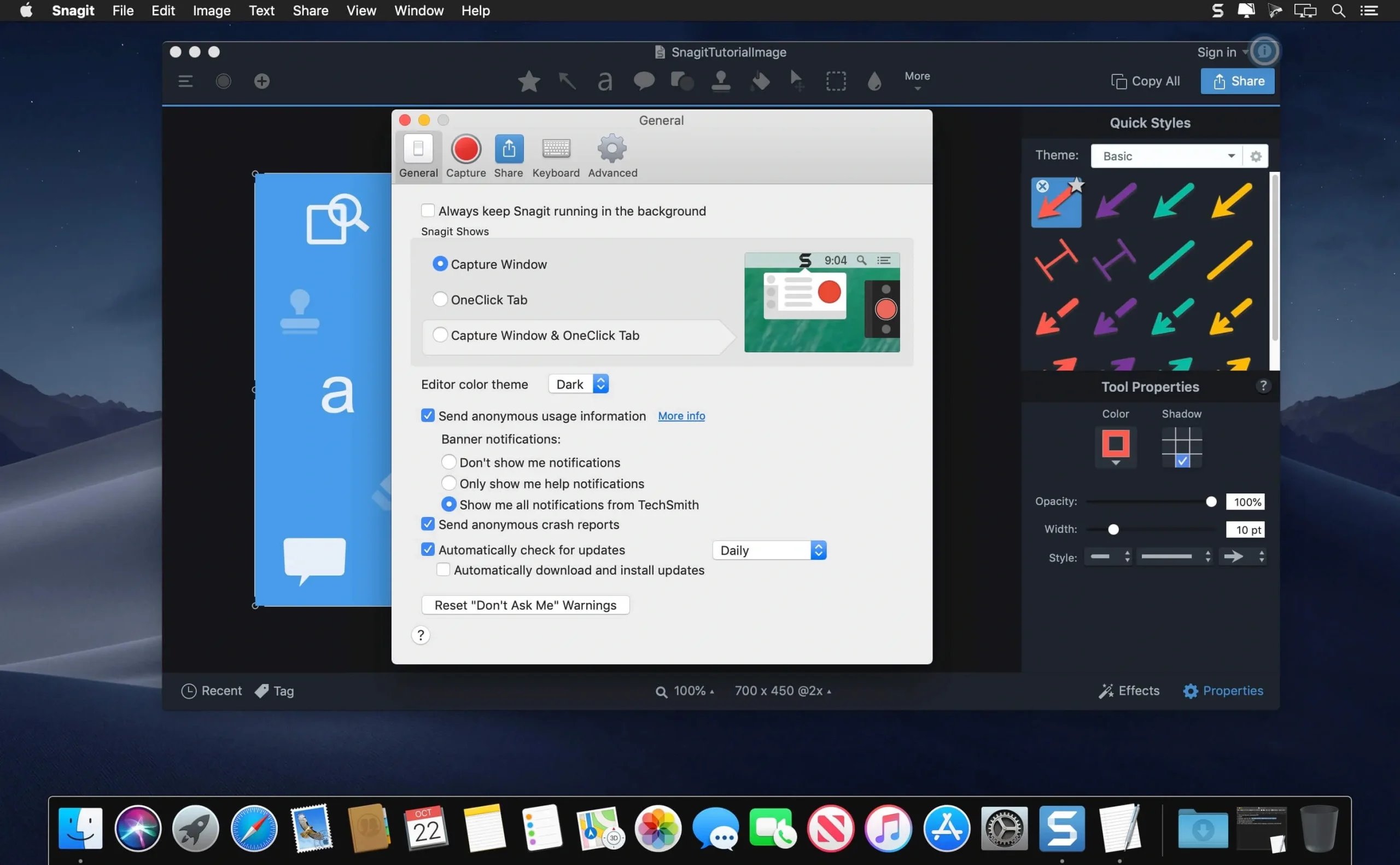Select the red T-bar line quick style
The image size is (1400, 865).
[x=1056, y=260]
